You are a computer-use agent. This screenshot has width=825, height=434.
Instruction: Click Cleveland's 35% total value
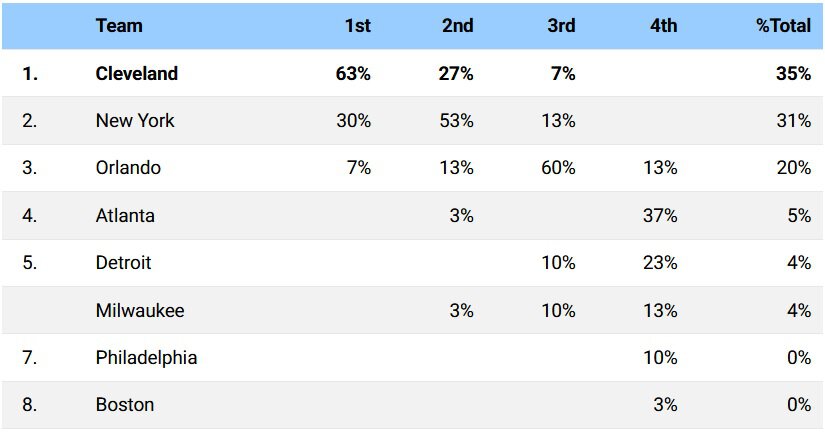click(793, 73)
